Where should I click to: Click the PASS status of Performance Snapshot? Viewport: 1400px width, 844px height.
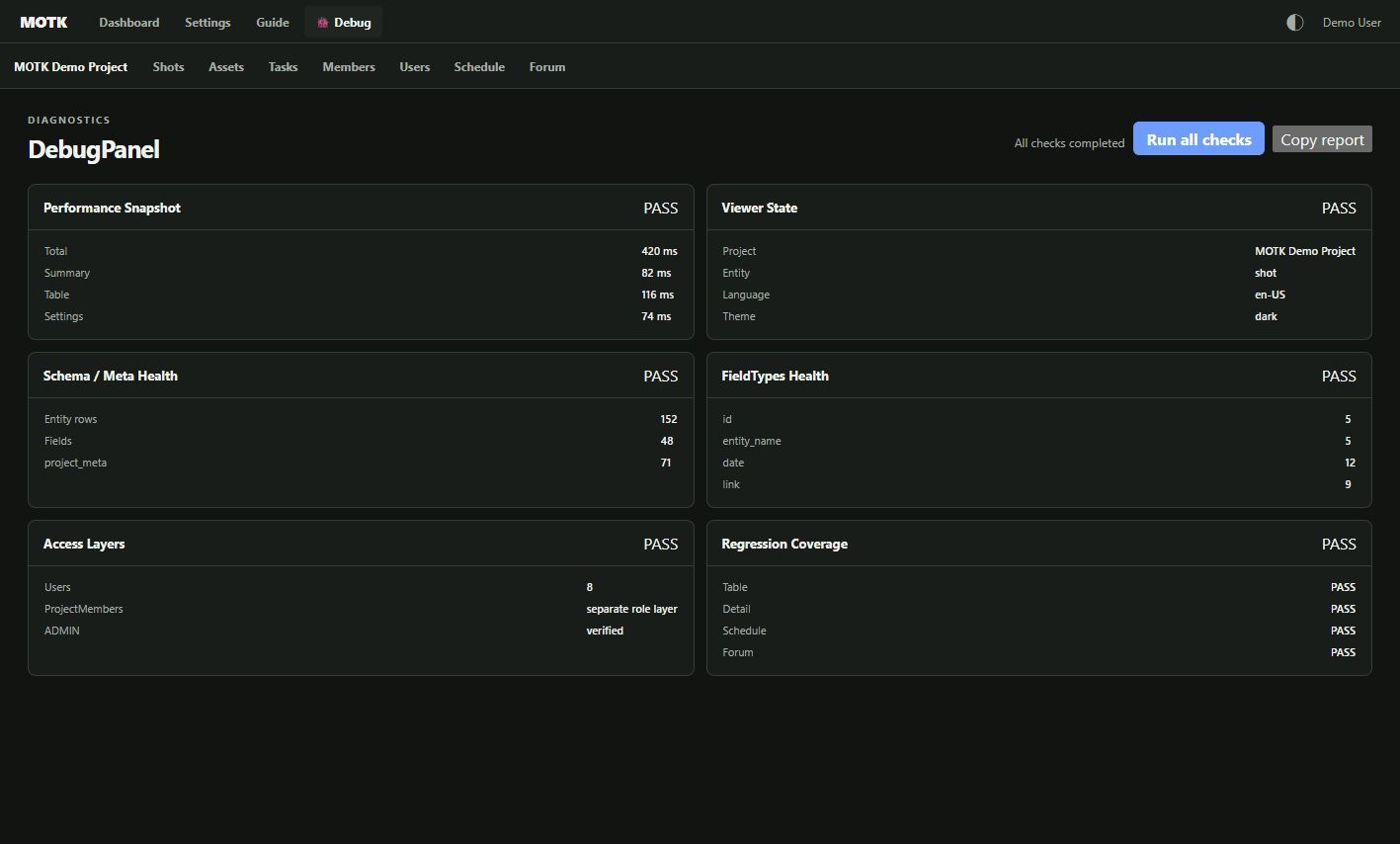point(661,208)
